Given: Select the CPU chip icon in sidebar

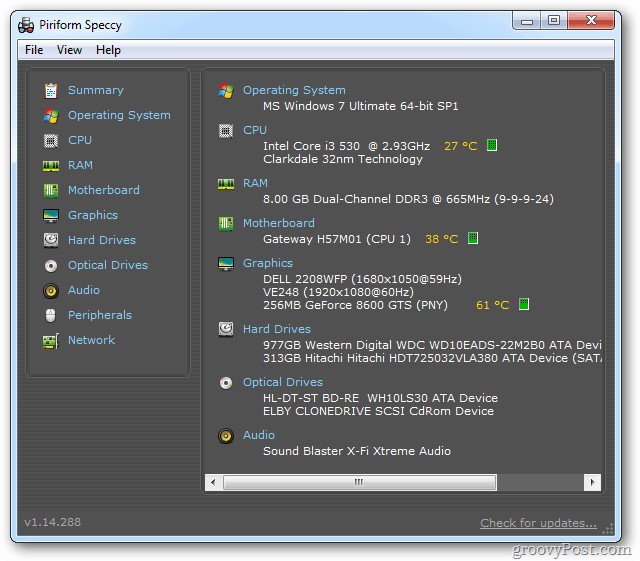Looking at the screenshot, I should 50,140.
